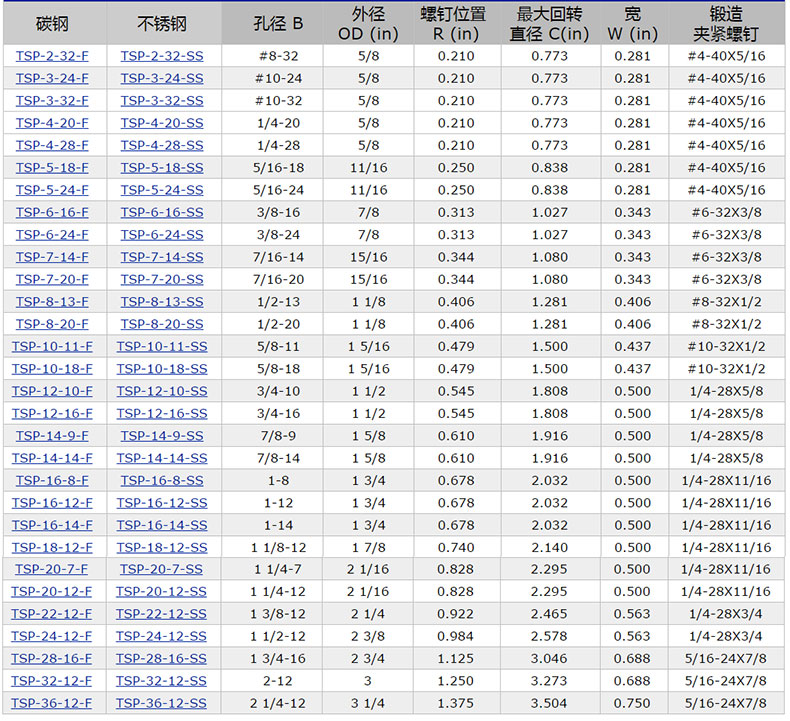Open TSP-22-12-F part page
Image resolution: width=790 pixels, height=721 pixels.
point(52,614)
